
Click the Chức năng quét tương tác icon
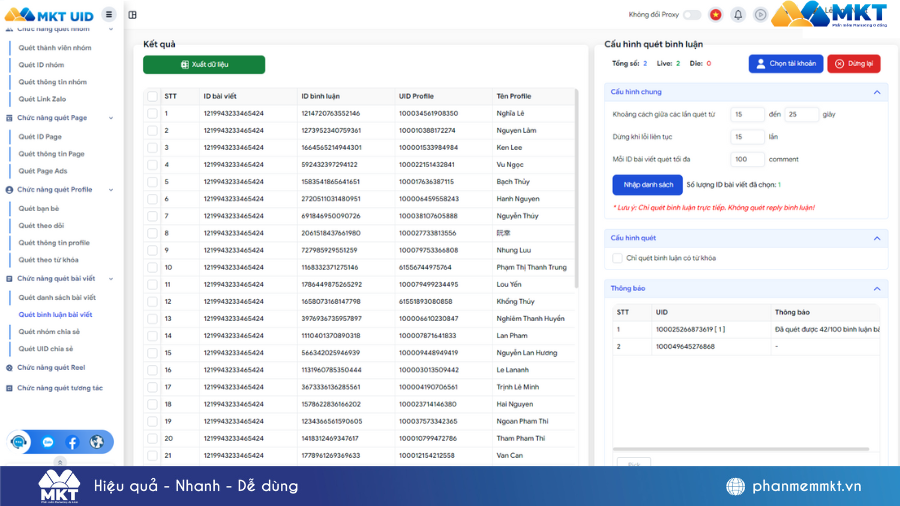point(9,388)
